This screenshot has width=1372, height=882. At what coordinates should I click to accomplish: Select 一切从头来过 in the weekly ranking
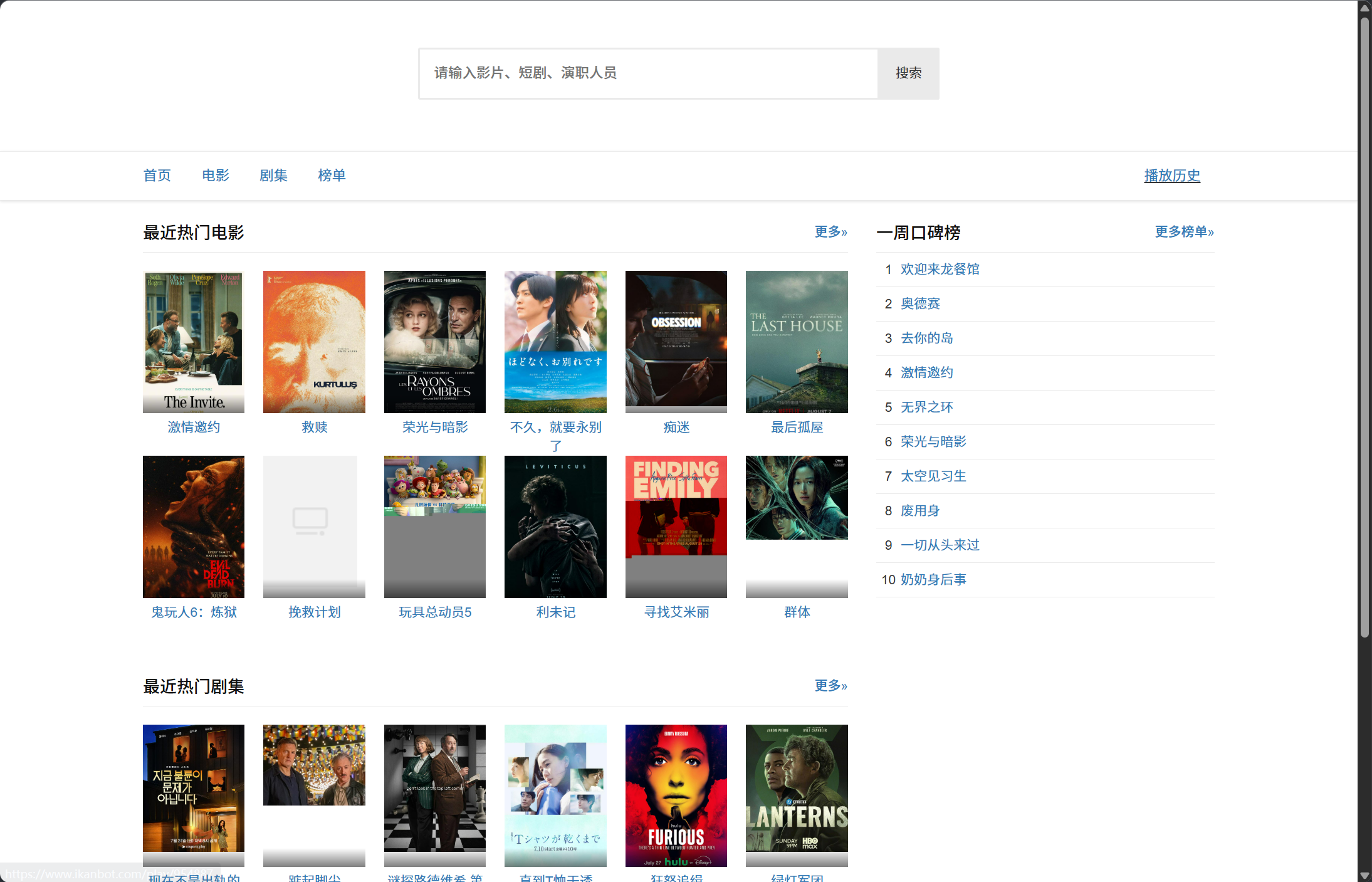tap(940, 545)
